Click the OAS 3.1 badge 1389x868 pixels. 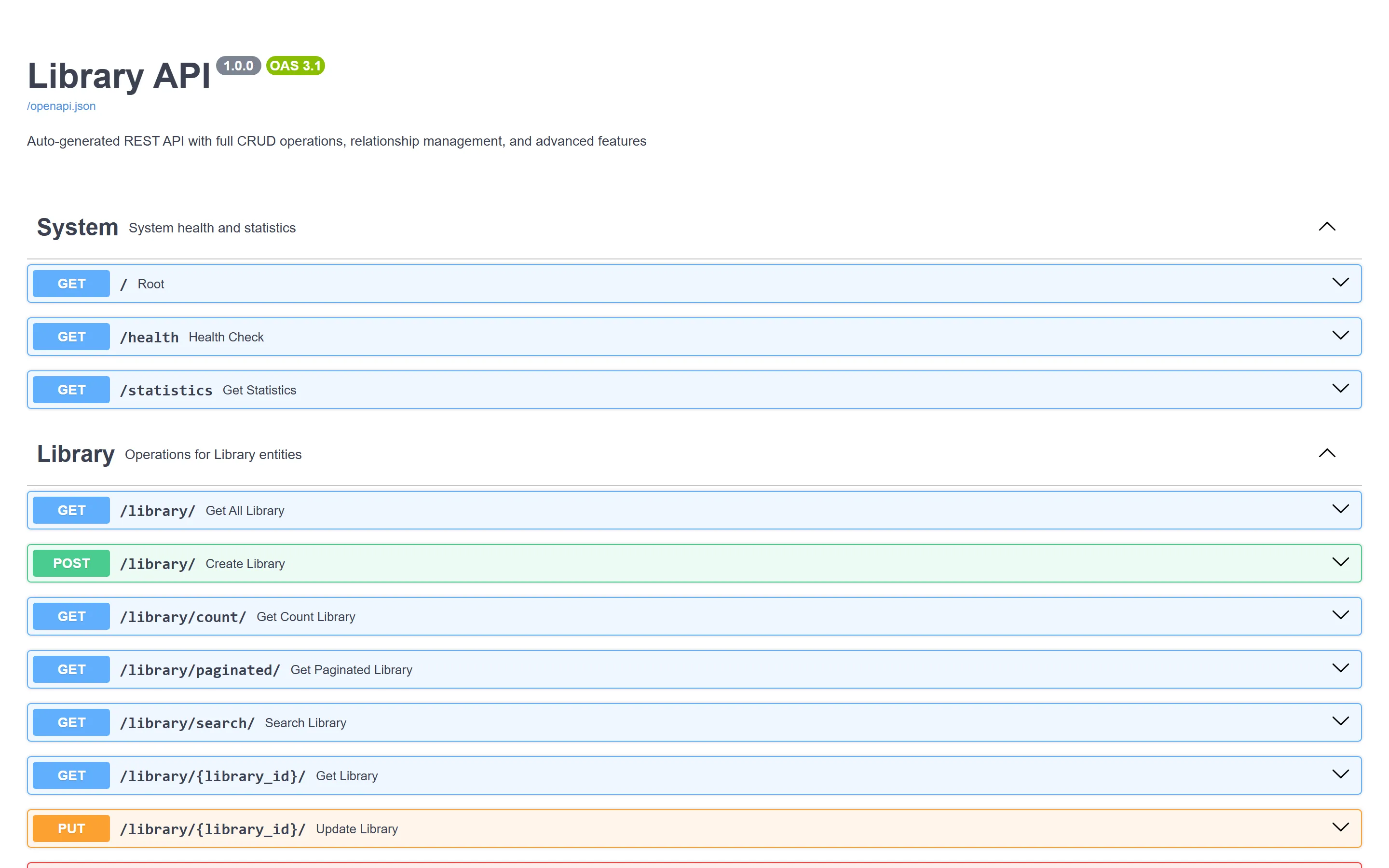pos(296,66)
